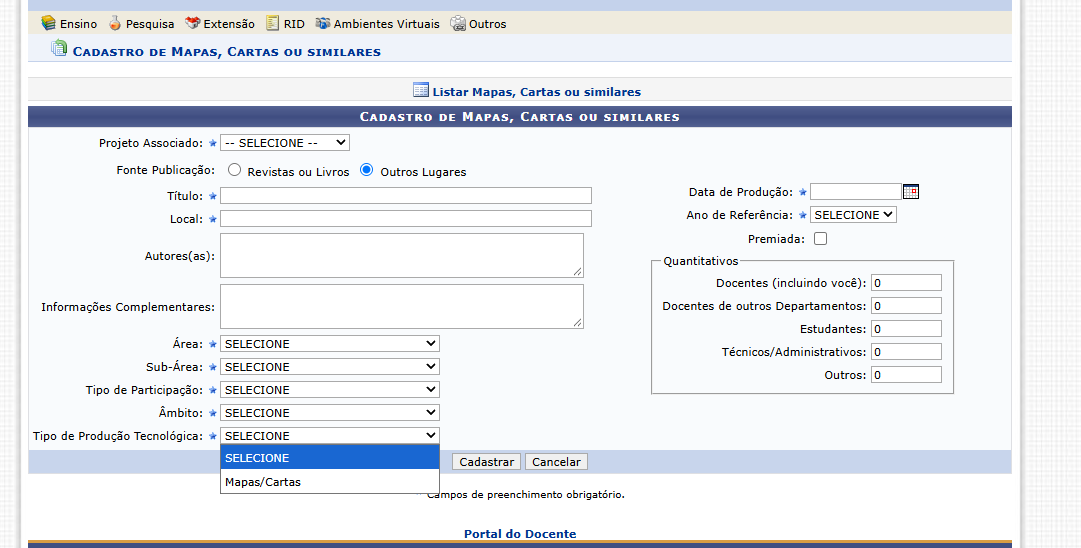
Task: Click the Tipo de Produção Tecnológica label
Action: [x=118, y=436]
